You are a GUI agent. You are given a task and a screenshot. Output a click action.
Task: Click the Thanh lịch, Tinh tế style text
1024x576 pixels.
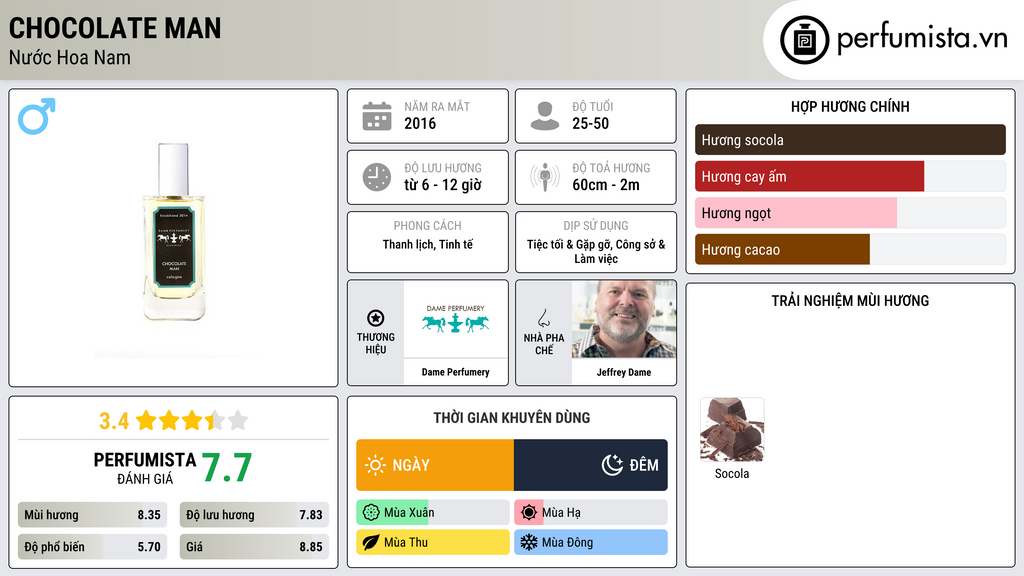coord(428,244)
